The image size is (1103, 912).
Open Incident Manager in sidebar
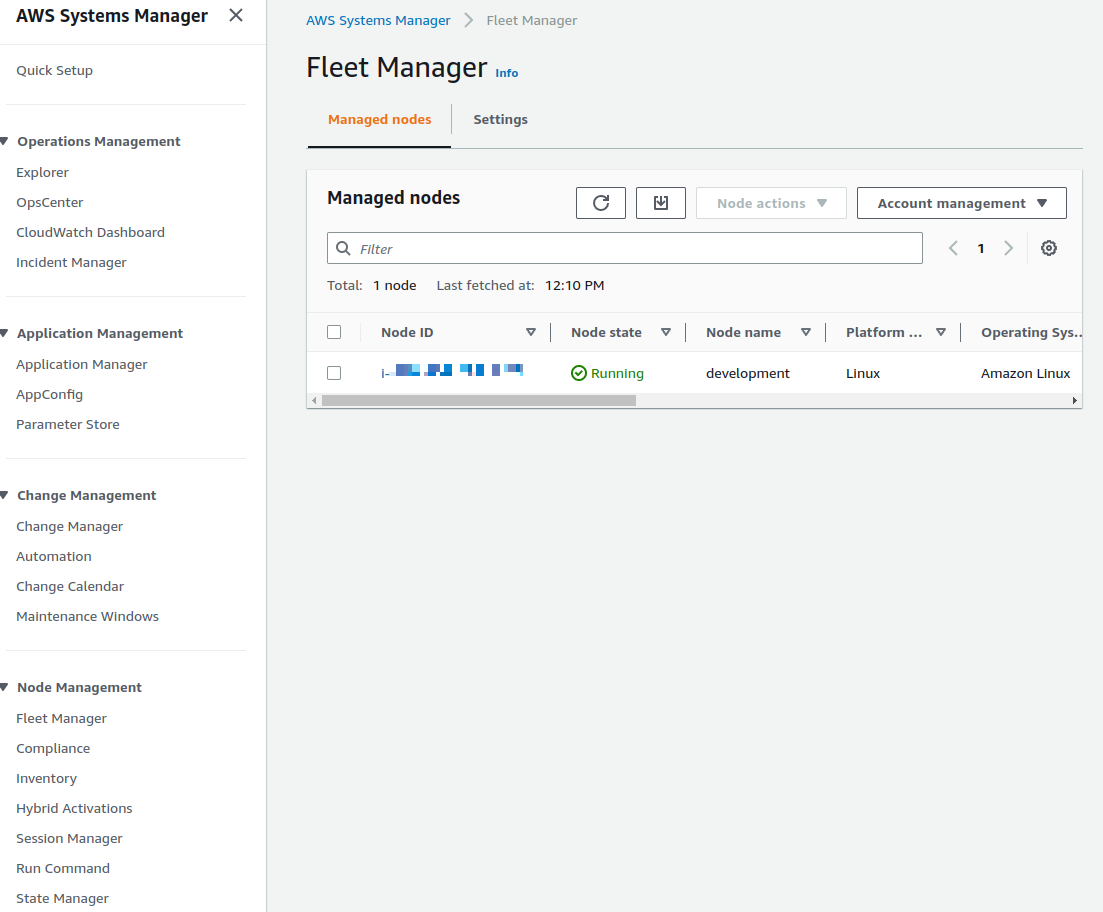click(71, 262)
